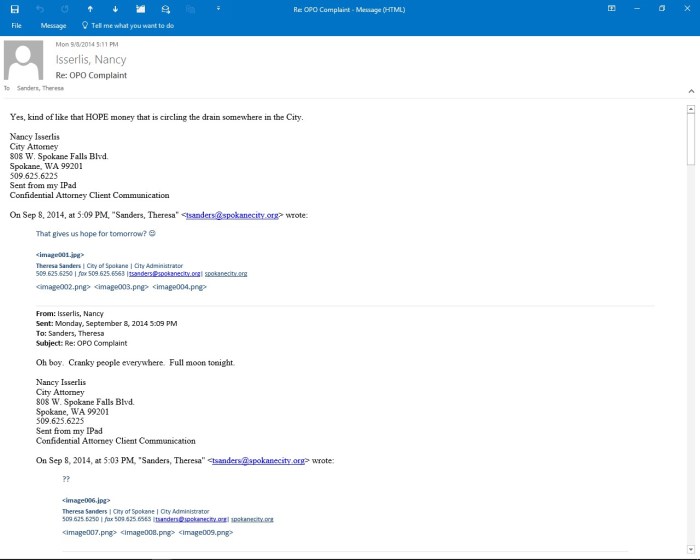The image size is (700, 560).
Task: Click the vertical scrollbar thumb
Action: click(x=691, y=140)
